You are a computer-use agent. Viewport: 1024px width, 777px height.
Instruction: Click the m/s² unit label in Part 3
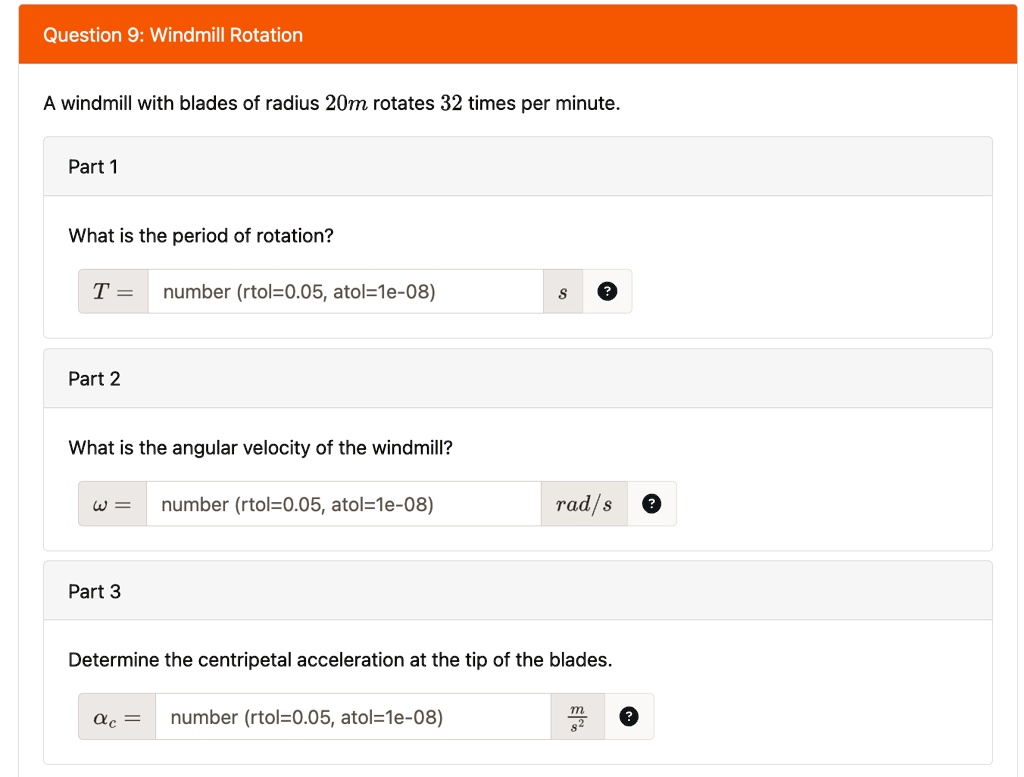(576, 716)
